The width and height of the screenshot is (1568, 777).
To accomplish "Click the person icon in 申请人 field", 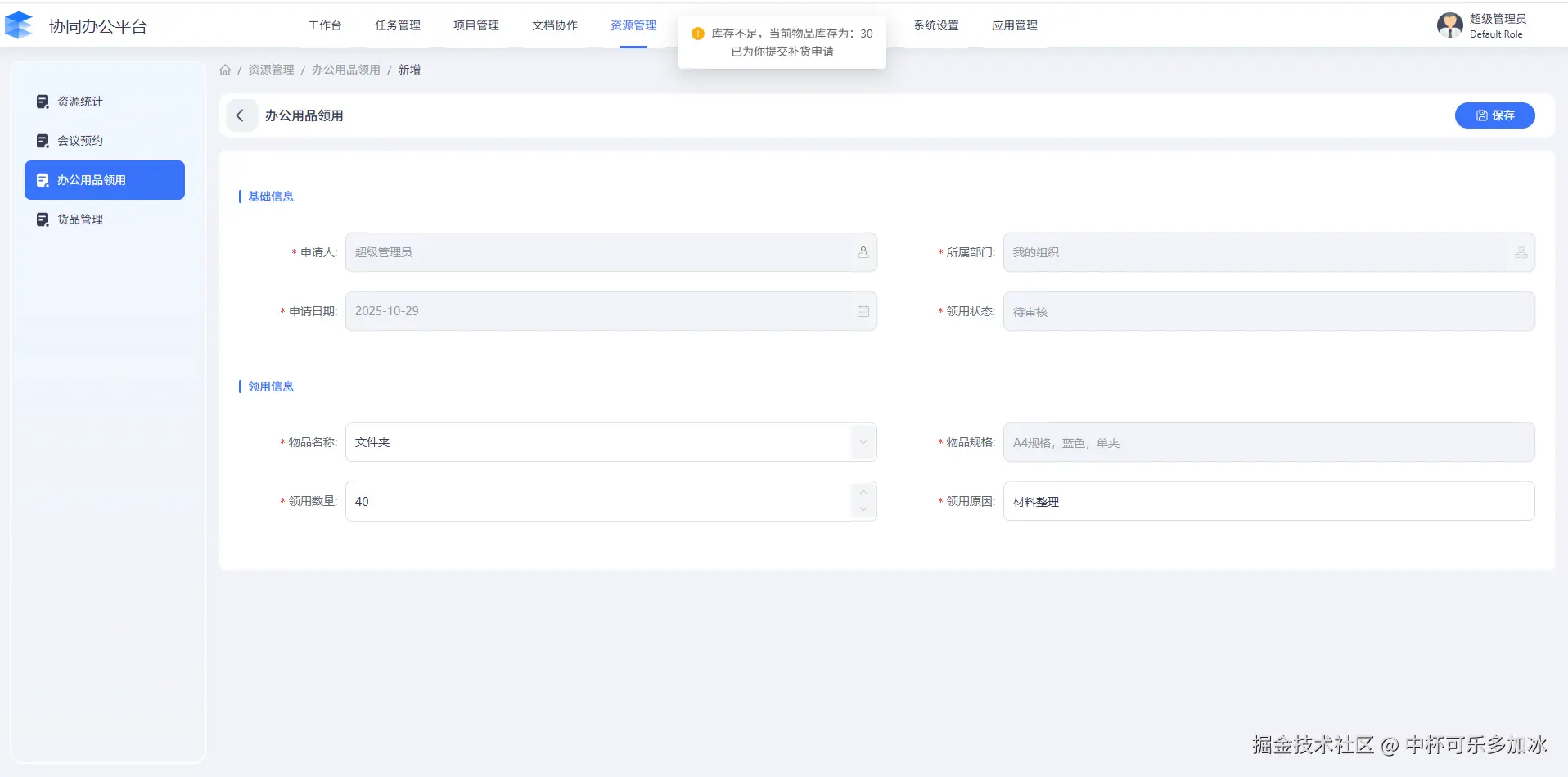I will click(863, 252).
